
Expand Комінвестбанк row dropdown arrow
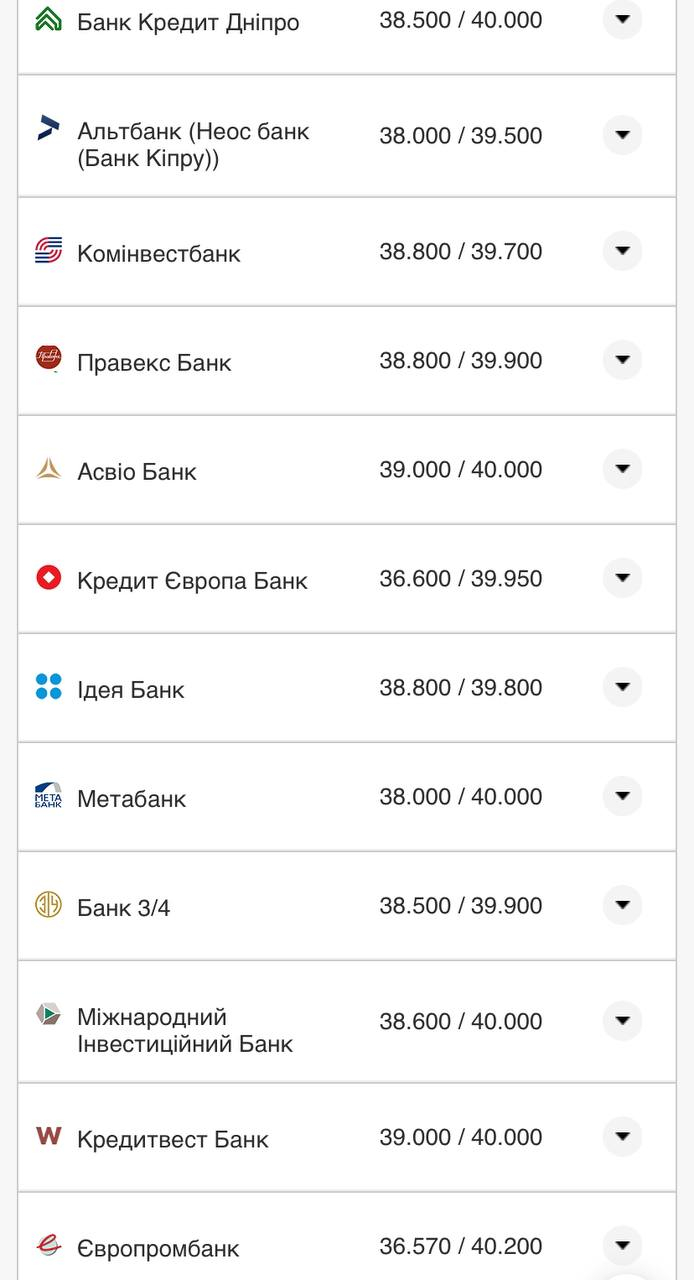[622, 251]
